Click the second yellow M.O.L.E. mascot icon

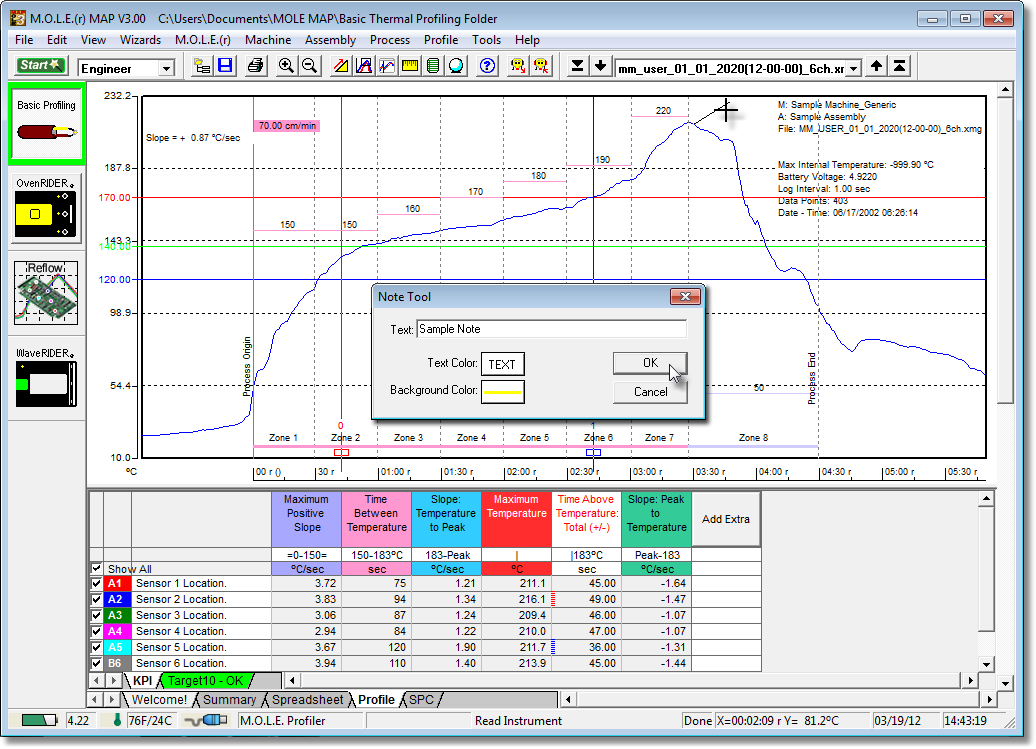(541, 66)
